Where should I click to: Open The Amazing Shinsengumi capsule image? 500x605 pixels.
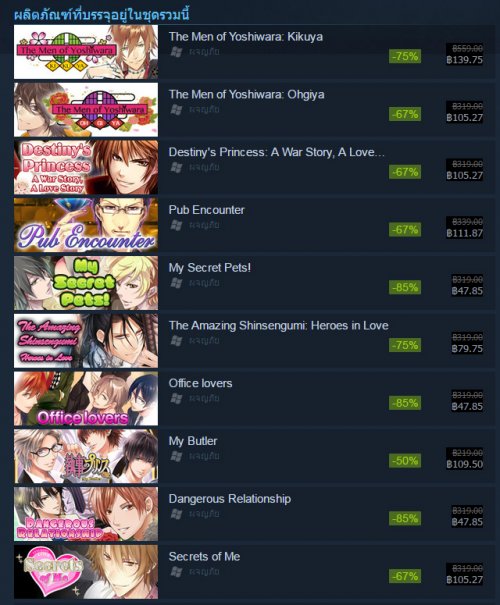point(86,341)
